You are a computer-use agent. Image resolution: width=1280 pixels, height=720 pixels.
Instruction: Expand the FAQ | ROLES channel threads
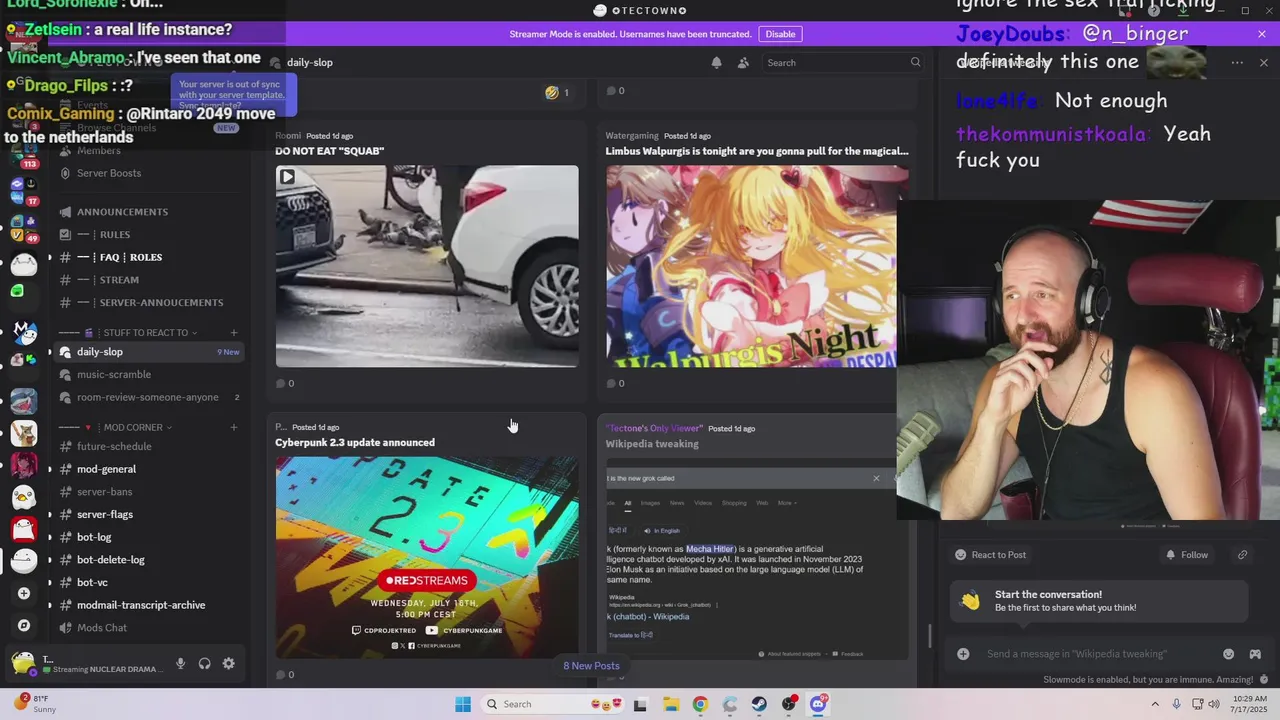pyautogui.click(x=50, y=257)
